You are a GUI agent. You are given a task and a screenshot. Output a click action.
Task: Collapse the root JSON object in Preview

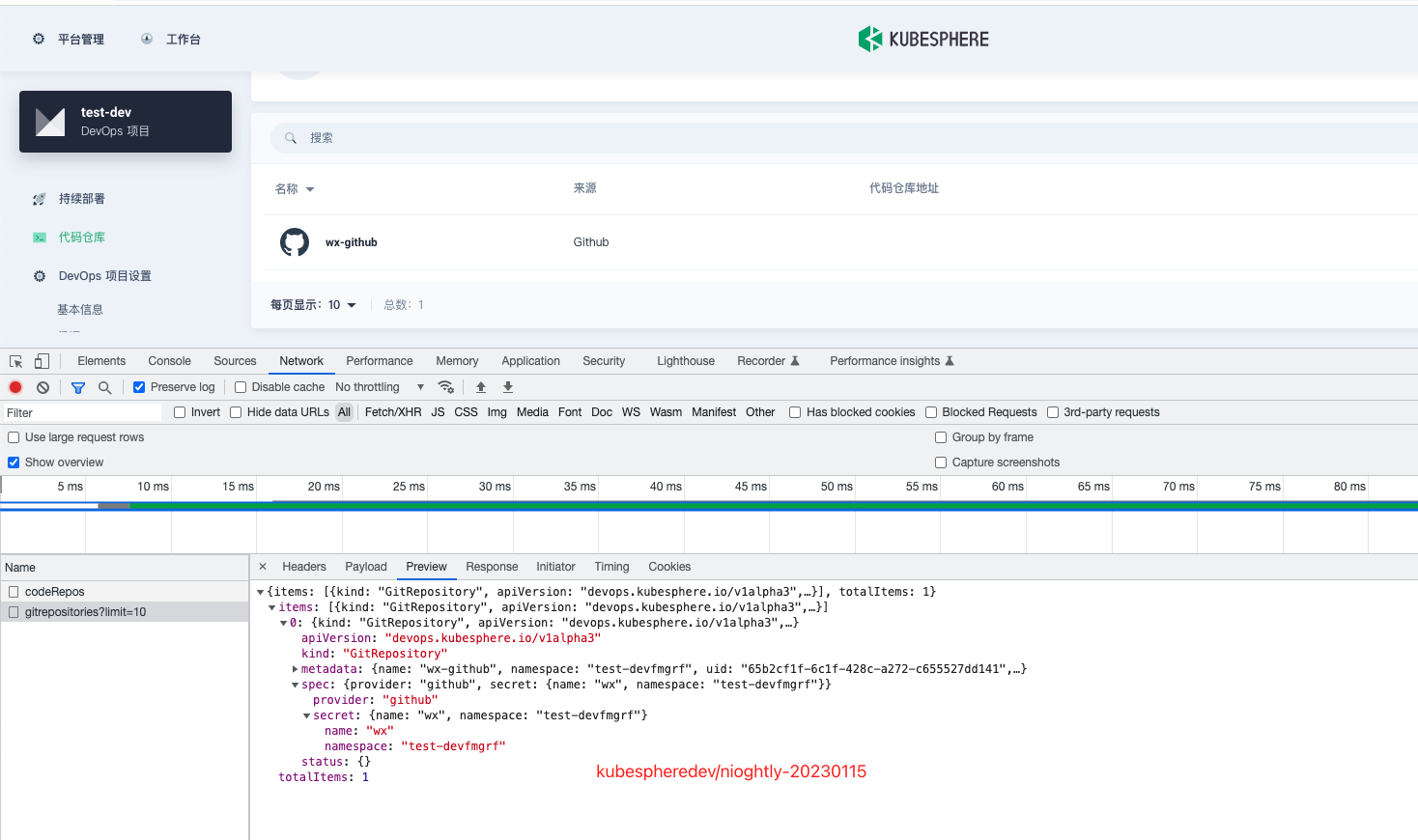(261, 592)
